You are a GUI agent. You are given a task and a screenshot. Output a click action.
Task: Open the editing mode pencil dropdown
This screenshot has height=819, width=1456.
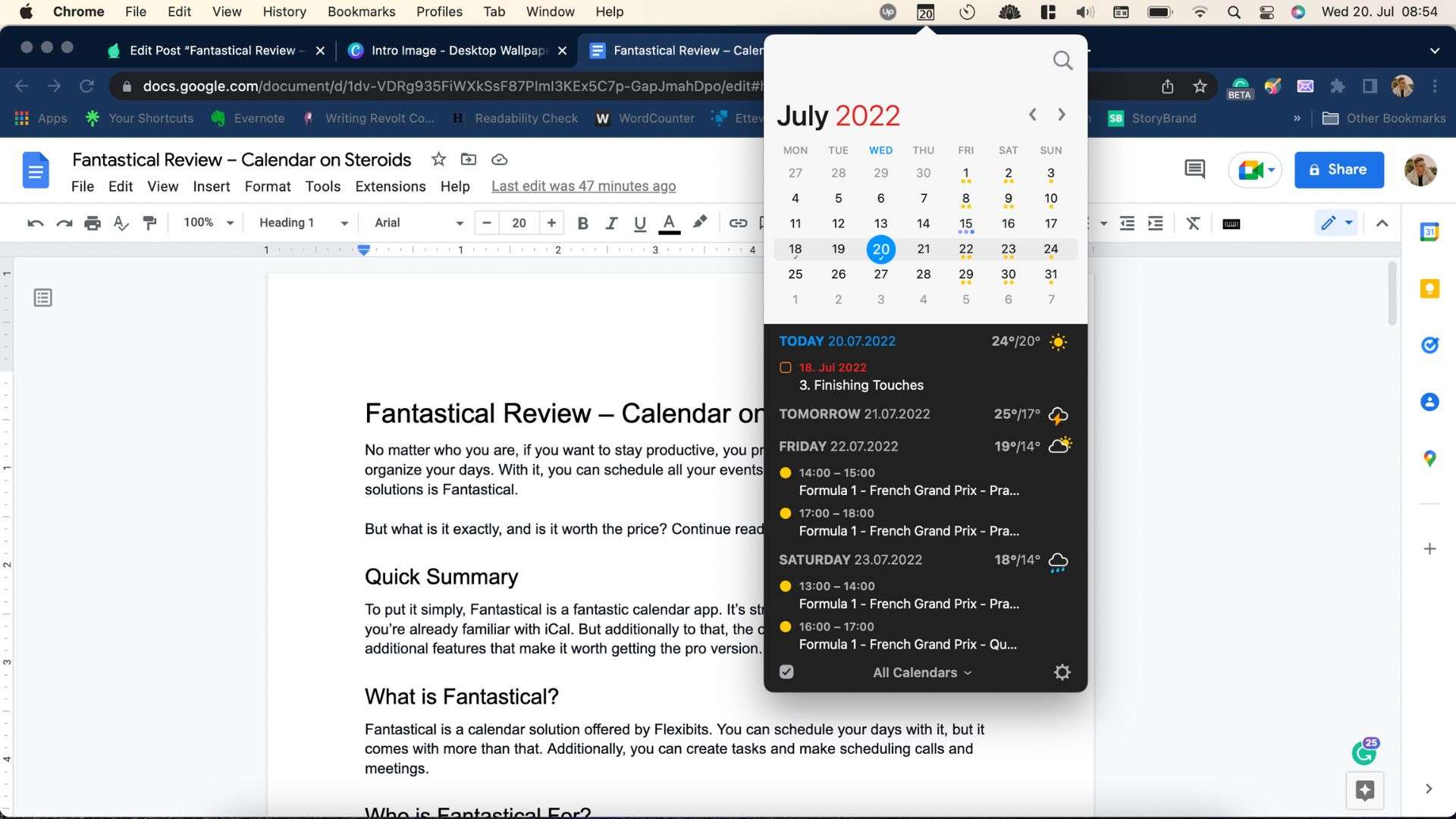pyautogui.click(x=1336, y=223)
